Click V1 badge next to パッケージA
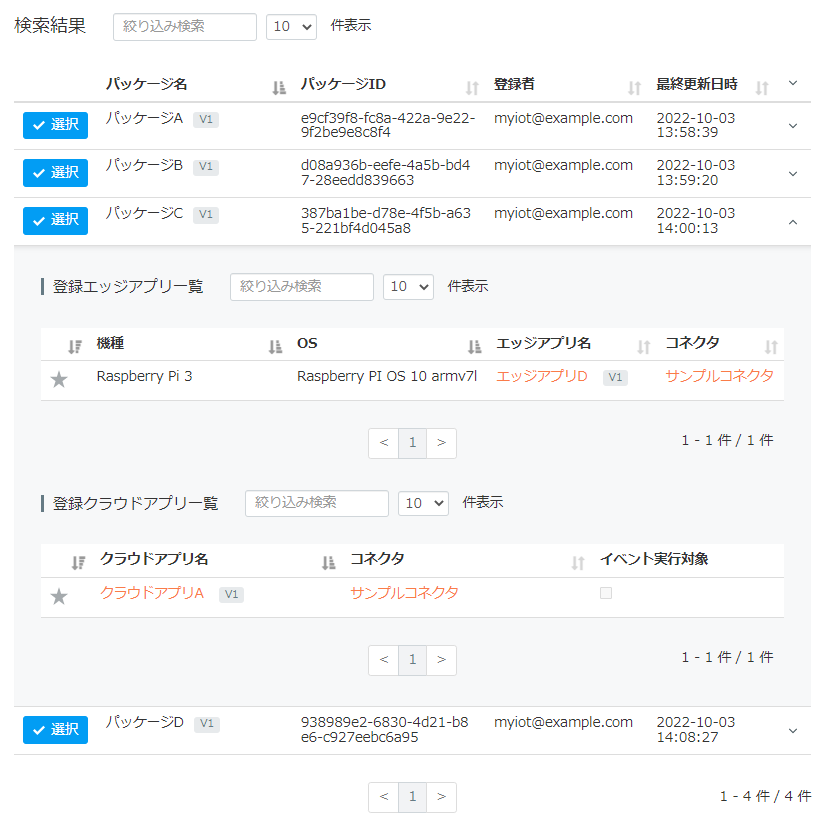826x826 pixels. 206,120
